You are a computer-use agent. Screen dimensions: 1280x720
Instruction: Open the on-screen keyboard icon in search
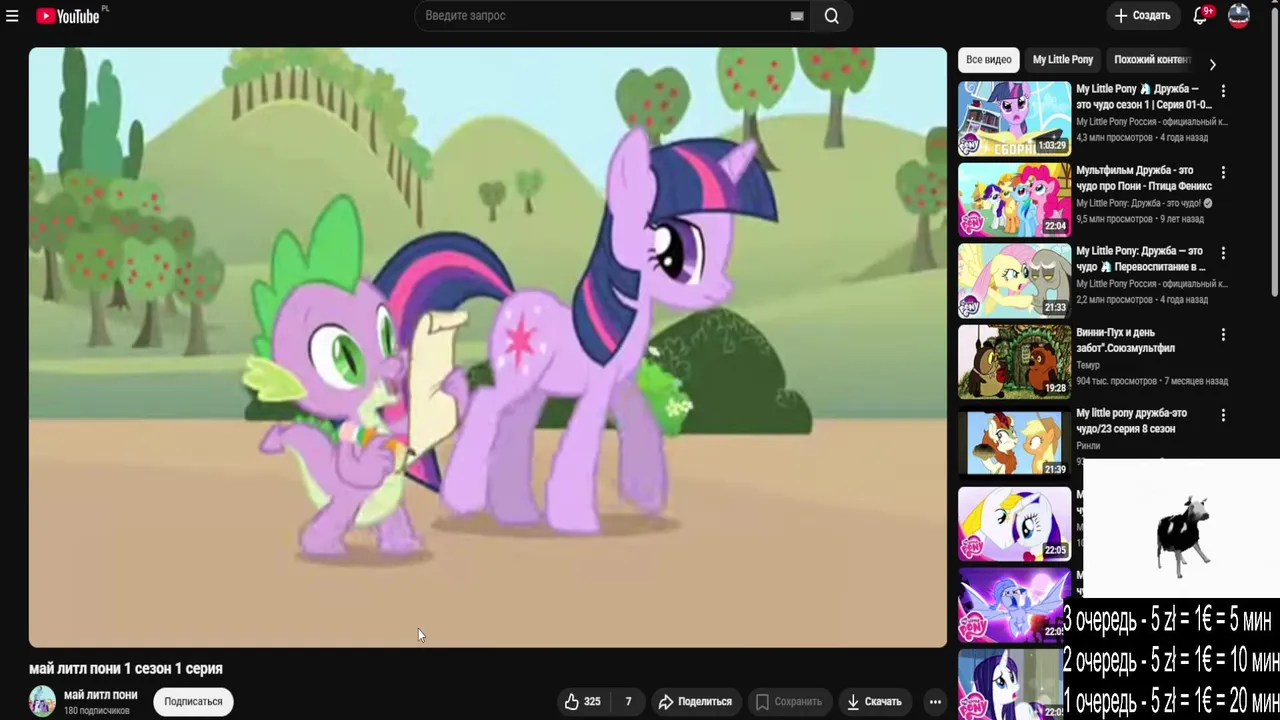coord(797,16)
